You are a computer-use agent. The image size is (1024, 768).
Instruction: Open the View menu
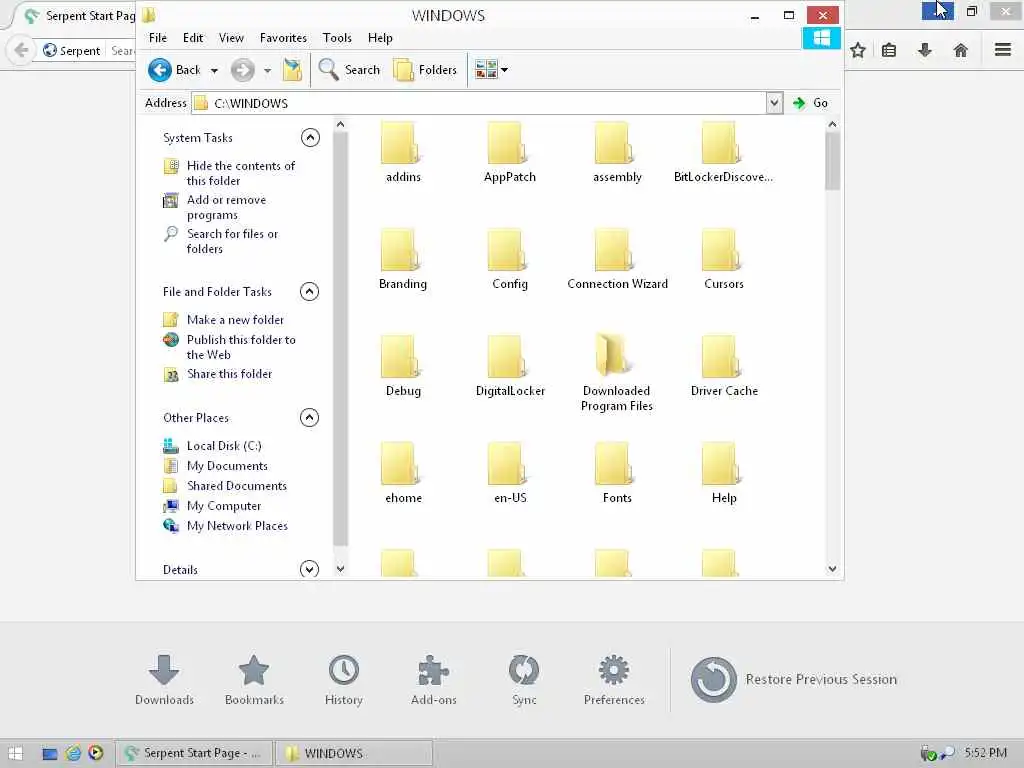(x=231, y=38)
